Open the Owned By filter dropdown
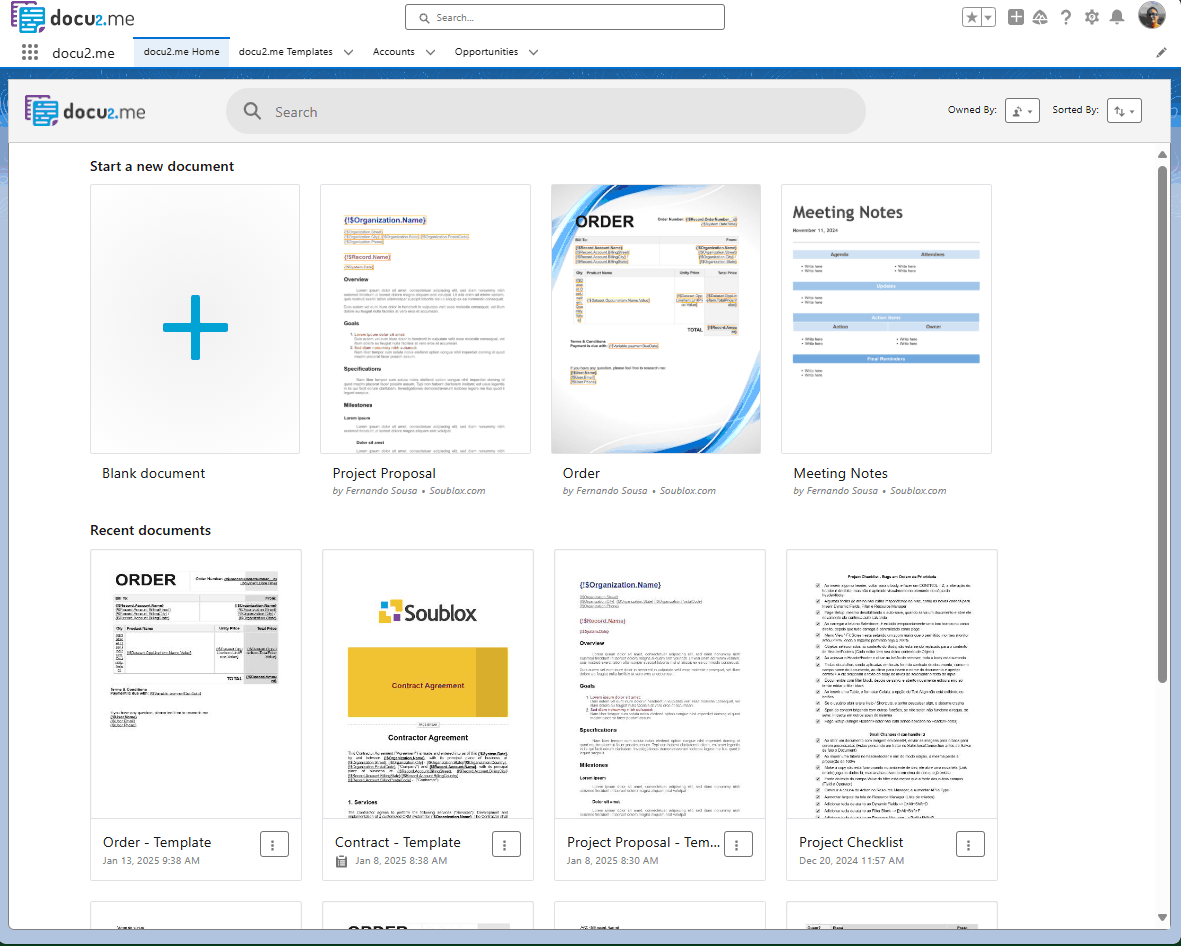Image resolution: width=1181 pixels, height=946 pixels. [x=1022, y=111]
